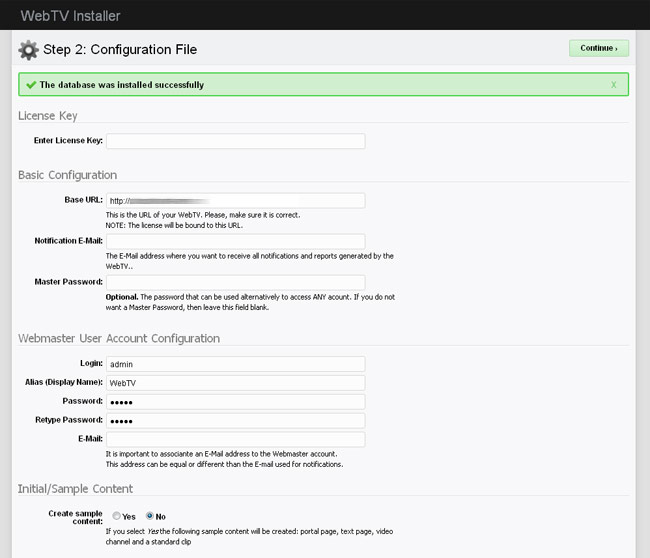The height and width of the screenshot is (558, 650).
Task: Focus the Notification E-Mail field
Action: point(235,241)
